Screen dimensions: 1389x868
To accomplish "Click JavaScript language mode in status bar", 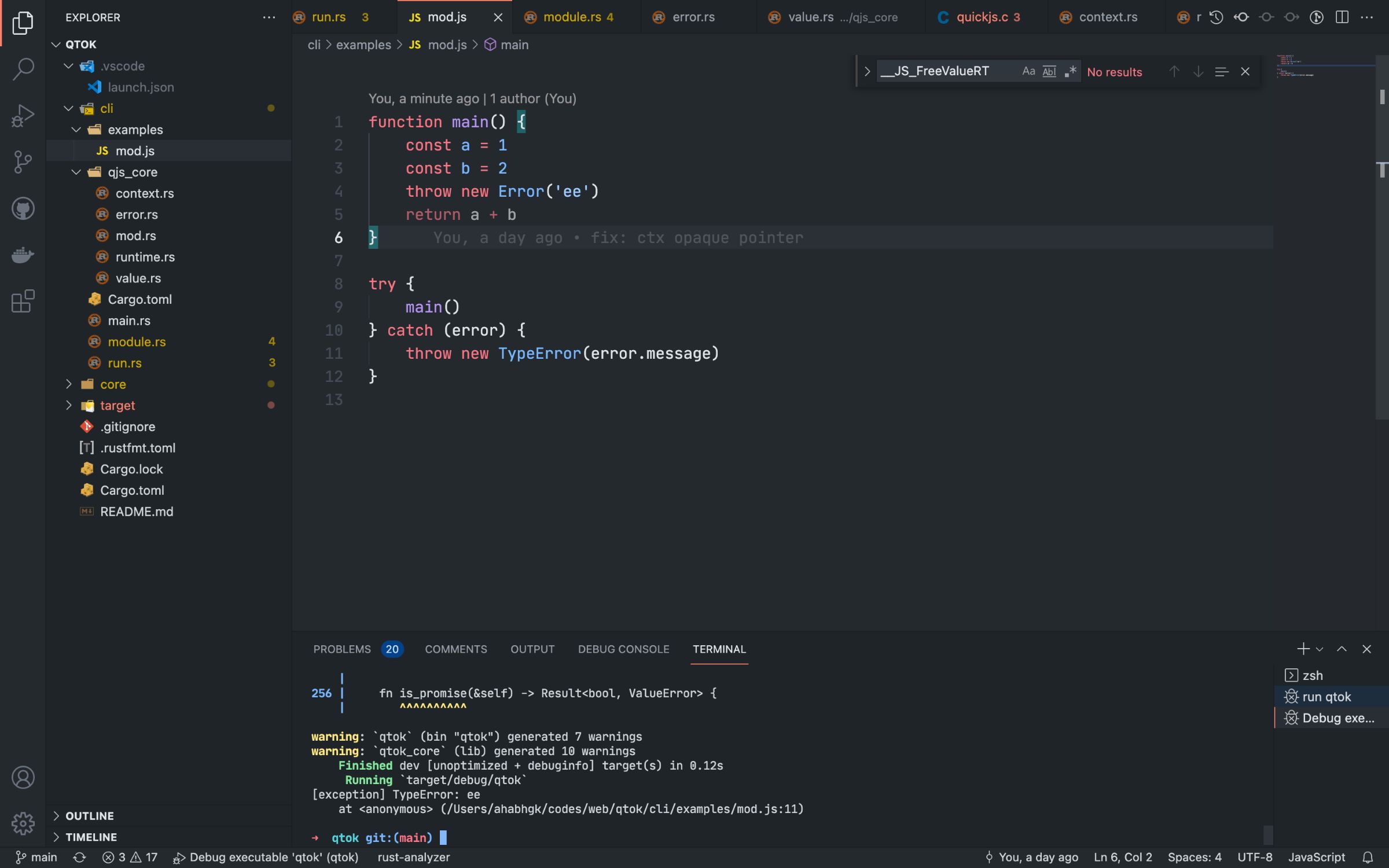I will 1316,857.
